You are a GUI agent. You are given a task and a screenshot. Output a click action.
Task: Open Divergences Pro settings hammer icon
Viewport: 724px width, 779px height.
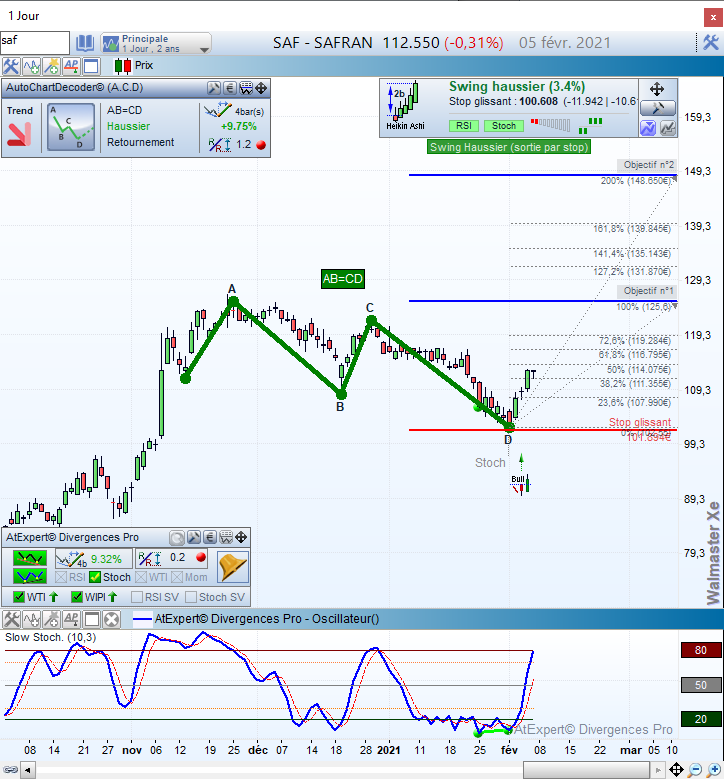click(194, 538)
